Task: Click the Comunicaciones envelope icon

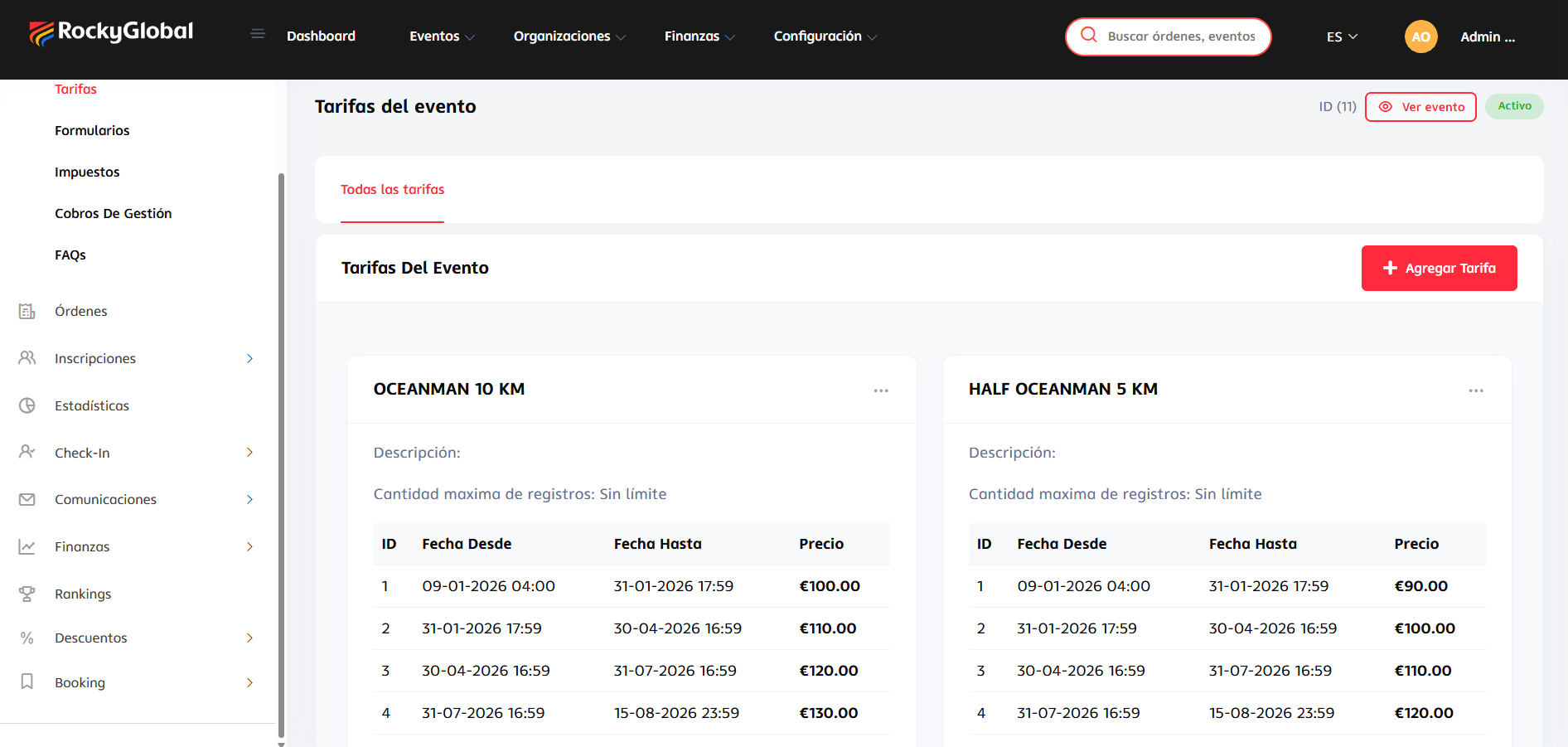Action: (x=27, y=499)
